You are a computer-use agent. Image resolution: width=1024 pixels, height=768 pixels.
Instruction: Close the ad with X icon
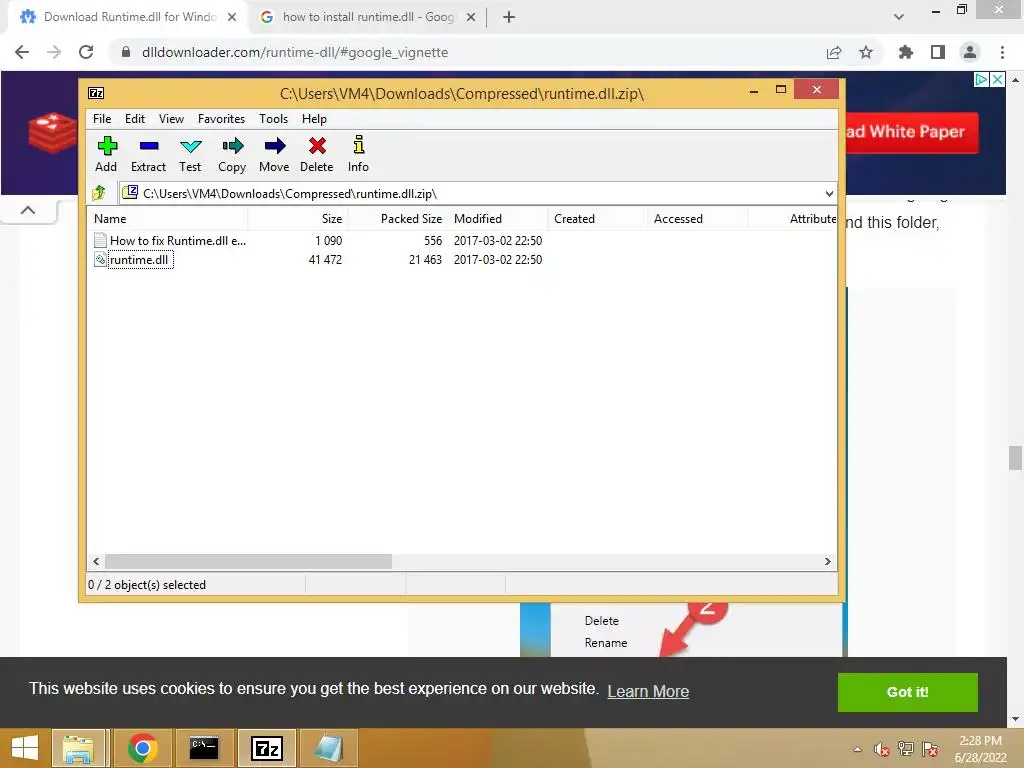(997, 80)
